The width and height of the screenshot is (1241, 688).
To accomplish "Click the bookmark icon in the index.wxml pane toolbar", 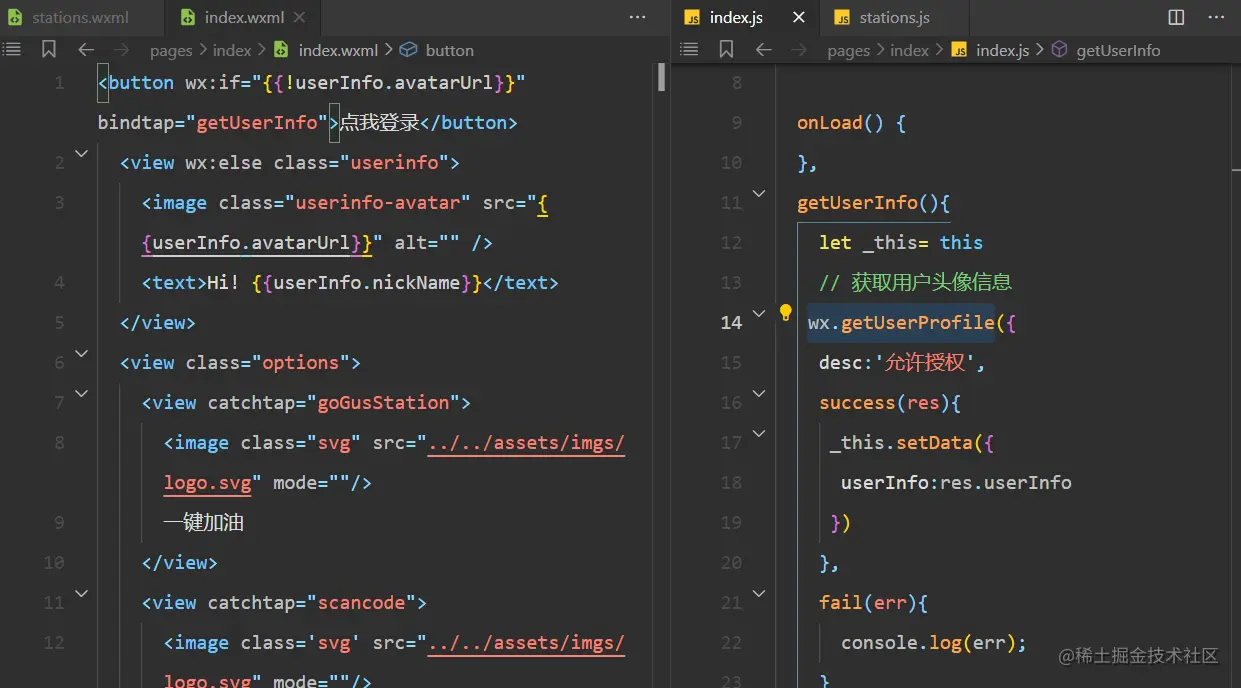I will (49, 49).
